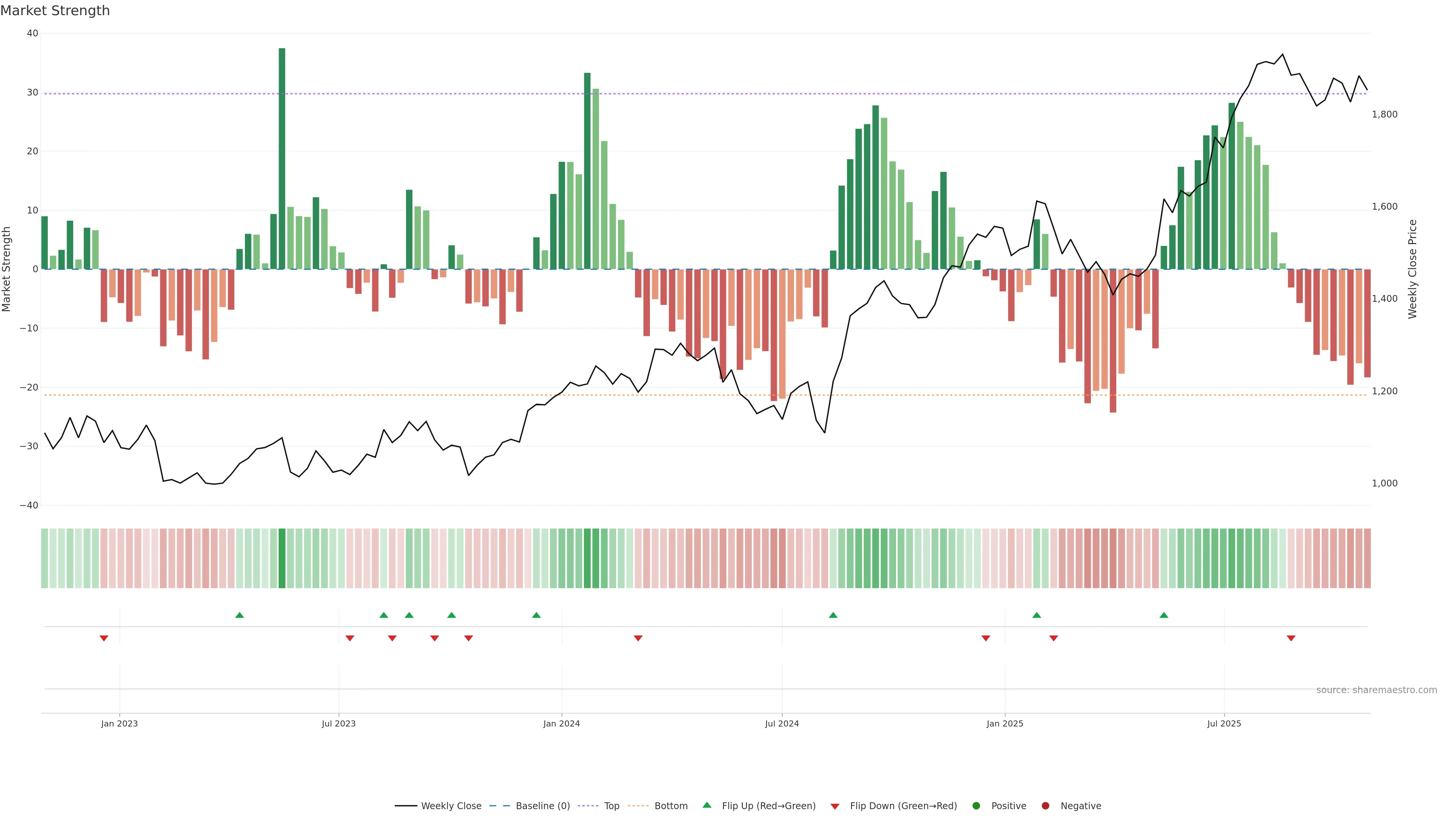The height and width of the screenshot is (819, 1456).
Task: Click the source: sharemaestro.com text
Action: point(1376,690)
